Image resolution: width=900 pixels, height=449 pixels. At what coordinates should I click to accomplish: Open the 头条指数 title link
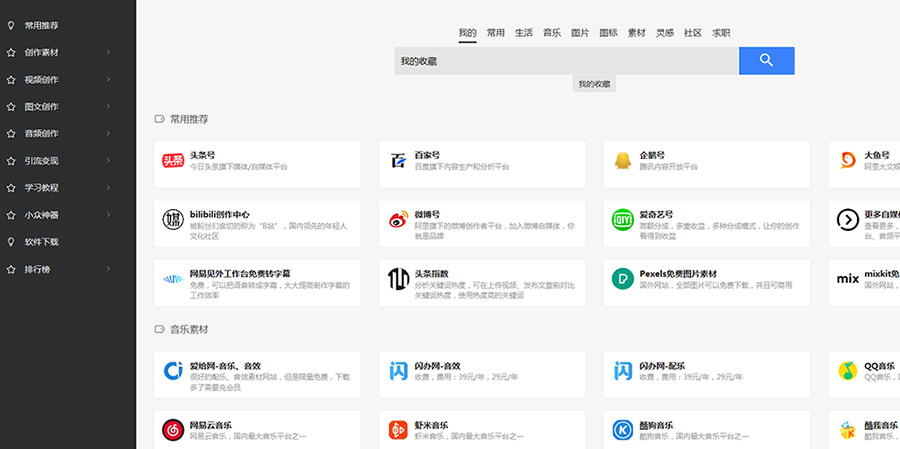[432, 274]
